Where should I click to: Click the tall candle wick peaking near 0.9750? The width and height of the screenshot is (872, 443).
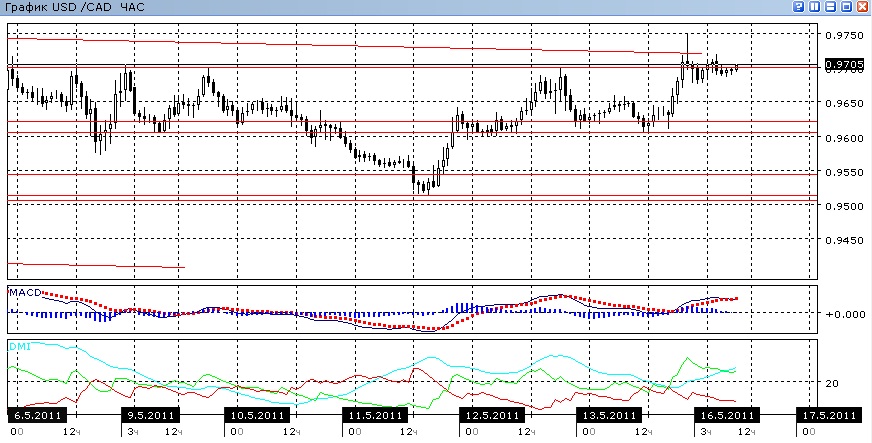(x=687, y=47)
